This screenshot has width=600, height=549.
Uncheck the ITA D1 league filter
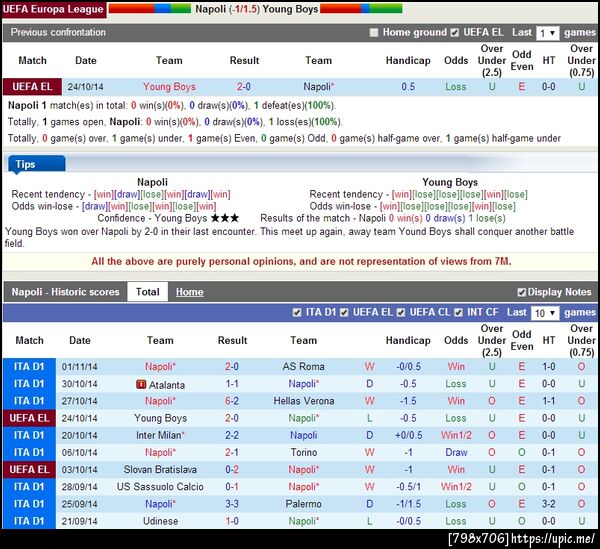tap(297, 313)
